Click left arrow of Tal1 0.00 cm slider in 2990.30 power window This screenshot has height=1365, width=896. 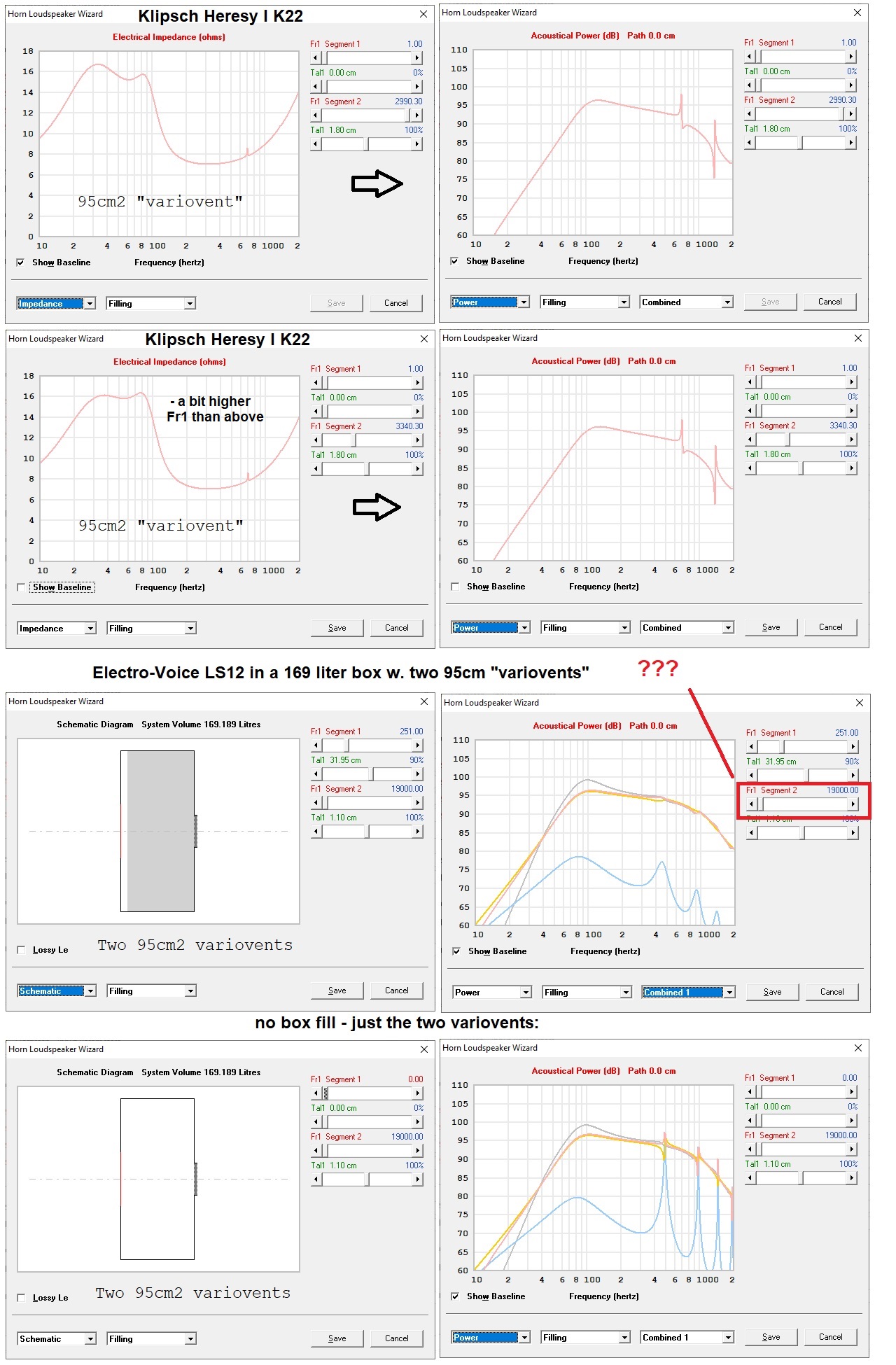pyautogui.click(x=750, y=85)
